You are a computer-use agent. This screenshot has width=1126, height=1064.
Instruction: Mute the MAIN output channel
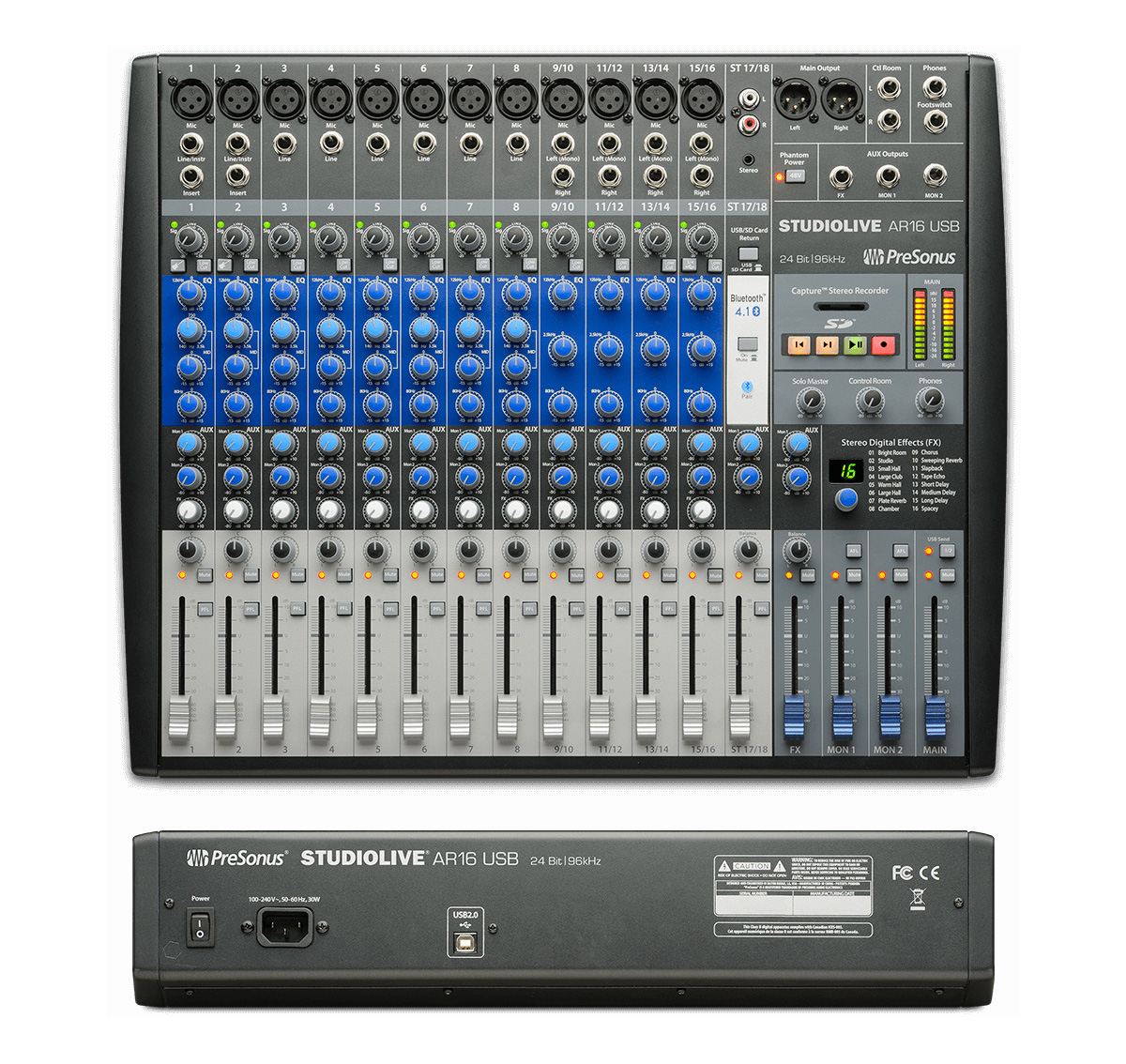point(947,574)
